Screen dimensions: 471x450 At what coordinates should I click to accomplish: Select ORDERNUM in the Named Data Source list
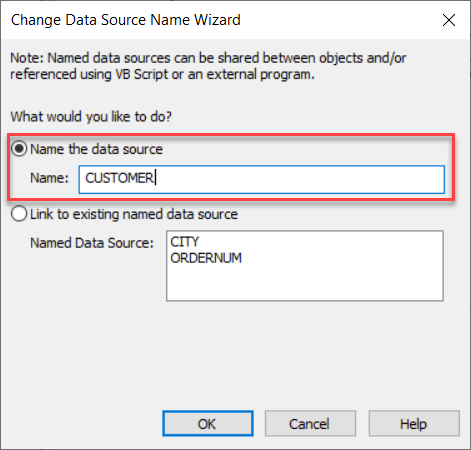coord(206,258)
